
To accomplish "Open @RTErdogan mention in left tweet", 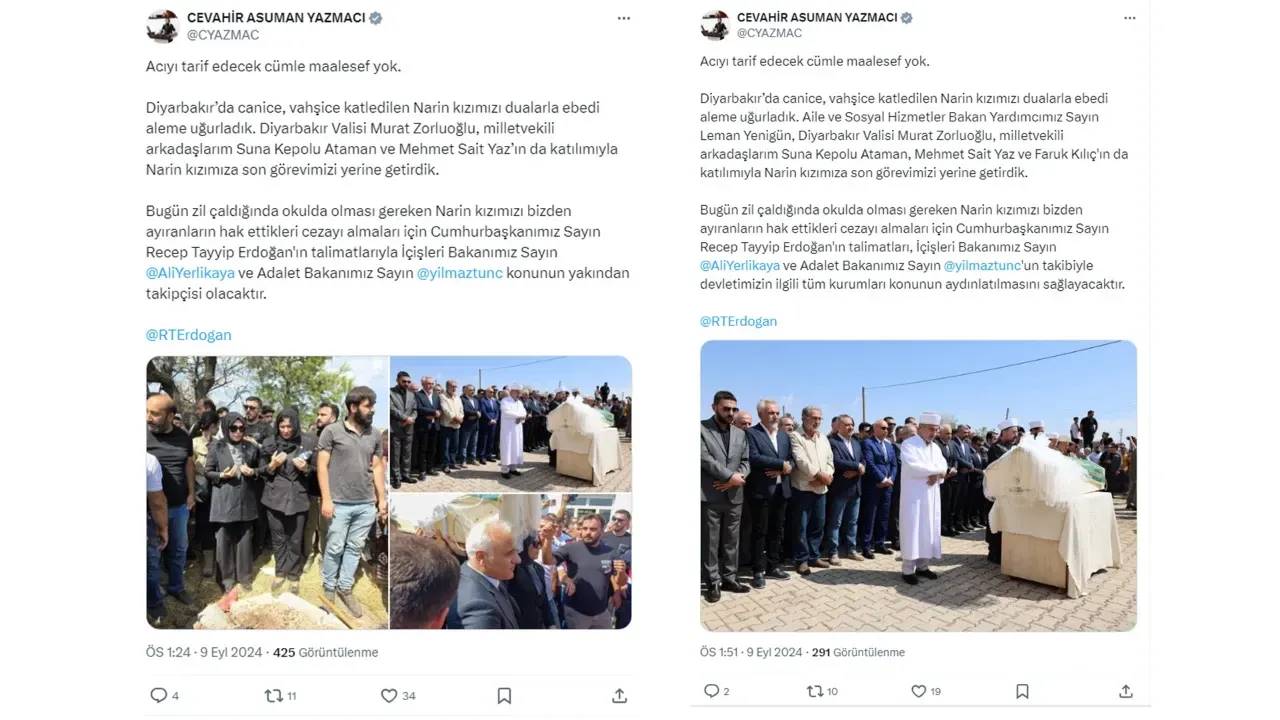I will pyautogui.click(x=188, y=335).
